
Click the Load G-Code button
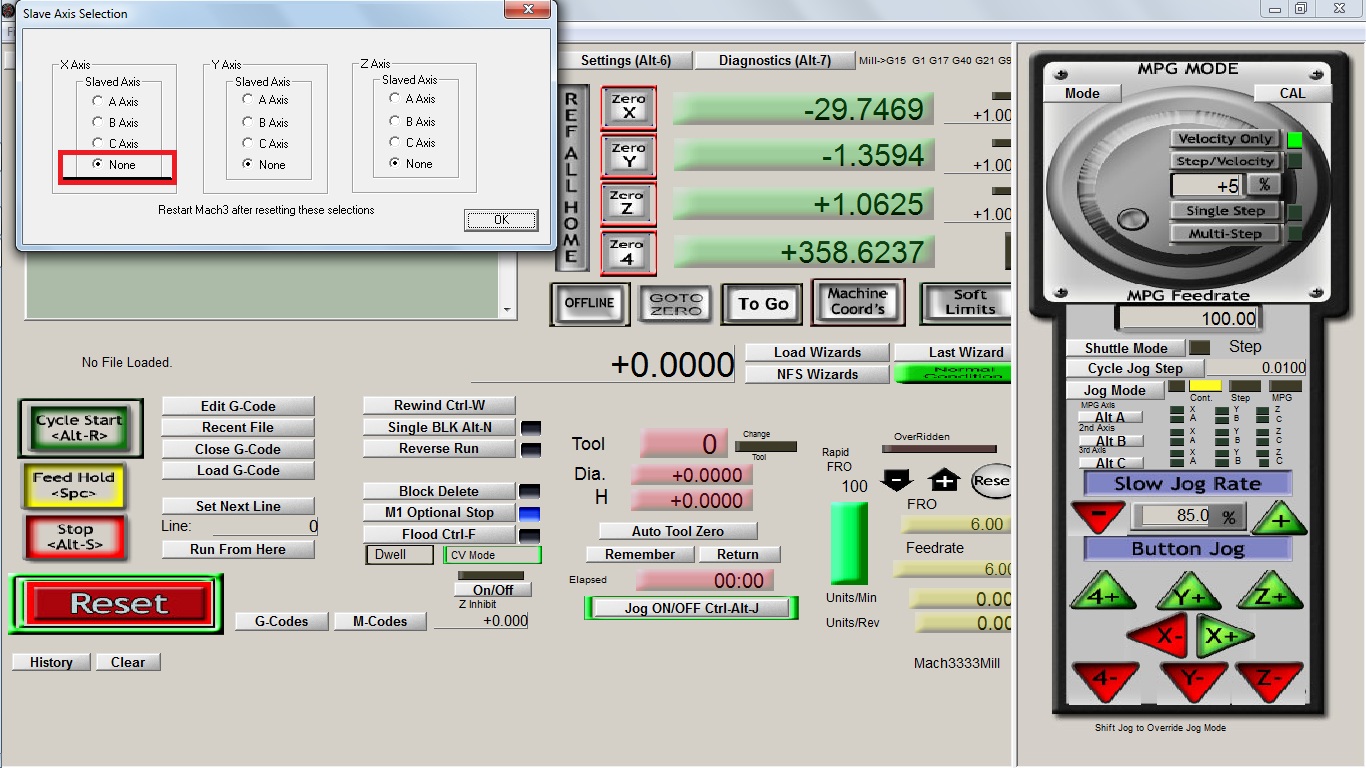point(238,470)
